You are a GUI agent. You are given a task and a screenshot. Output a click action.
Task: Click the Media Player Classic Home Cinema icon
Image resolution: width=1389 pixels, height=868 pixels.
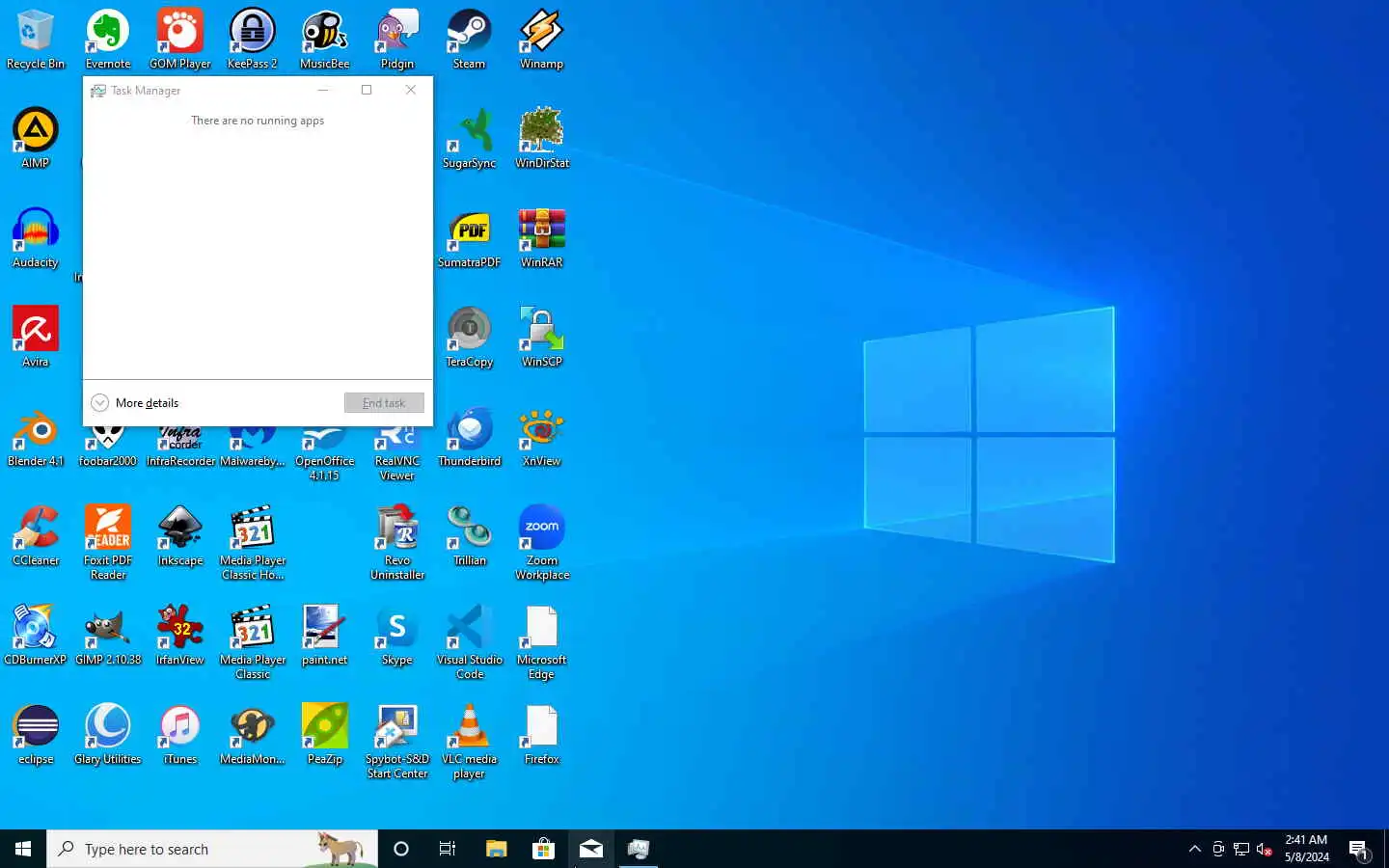click(253, 542)
